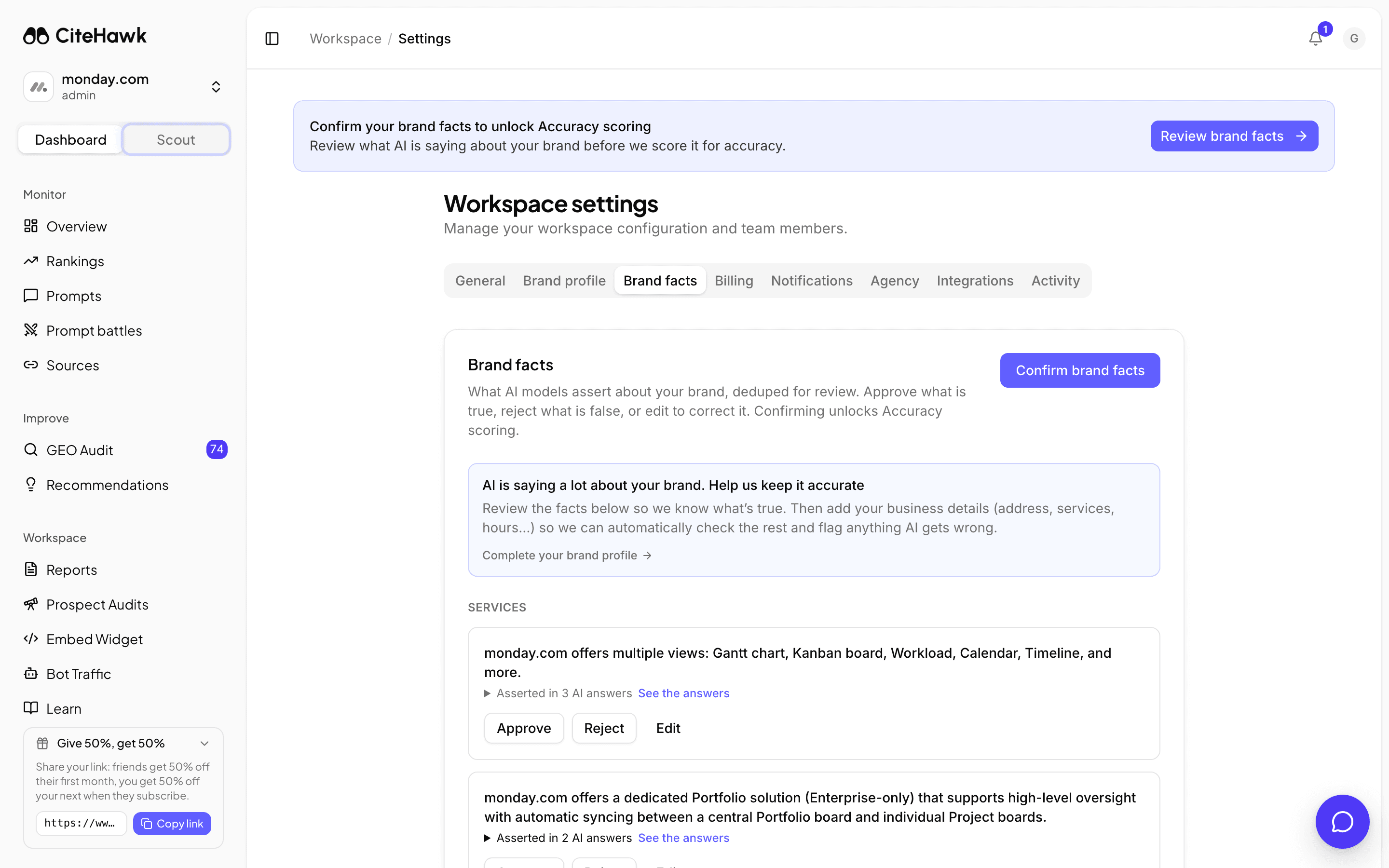This screenshot has width=1389, height=868.
Task: See the answers for the Portfolio solution fact
Action: (683, 838)
